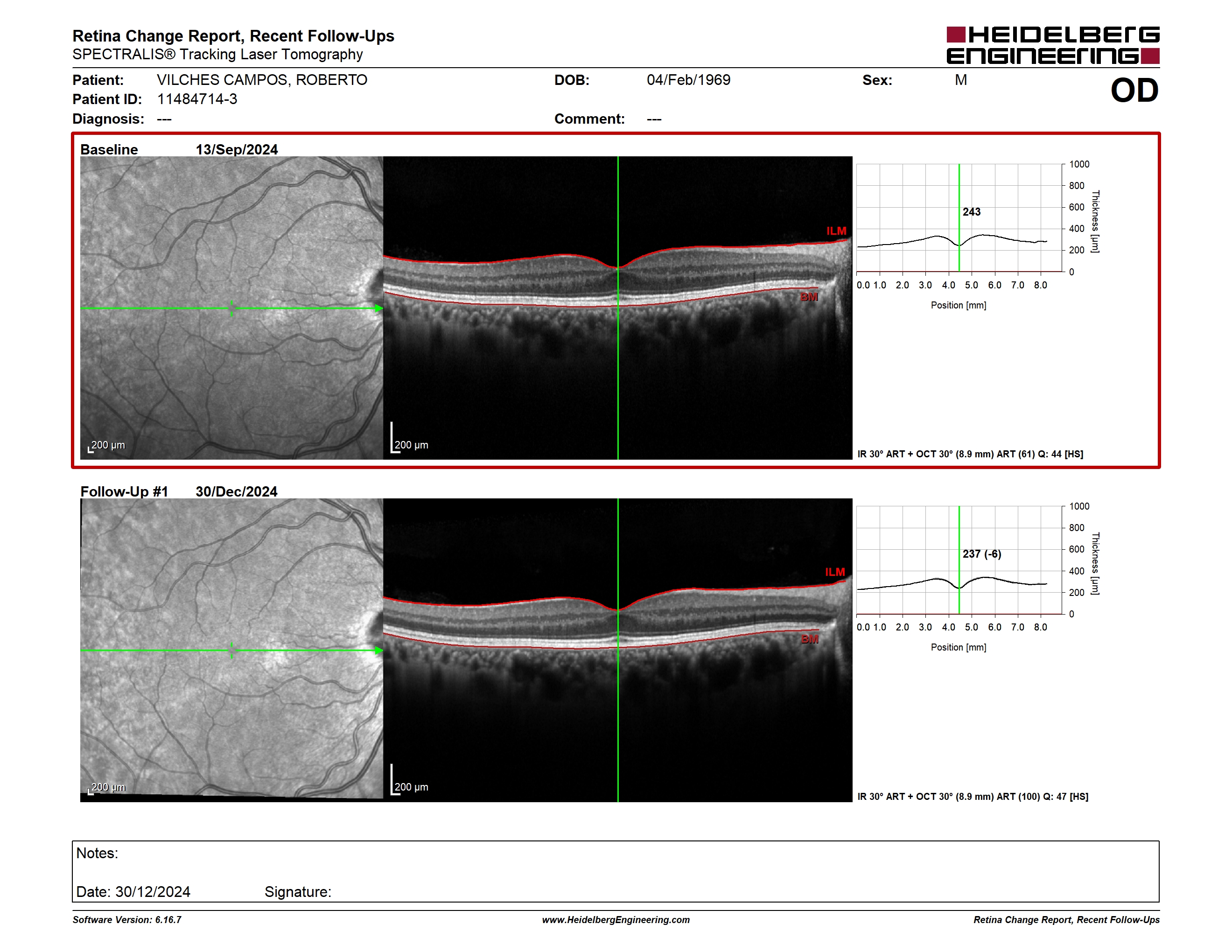Image resolution: width=1232 pixels, height=952 pixels.
Task: Click the Baseline heading label
Action: pos(109,149)
